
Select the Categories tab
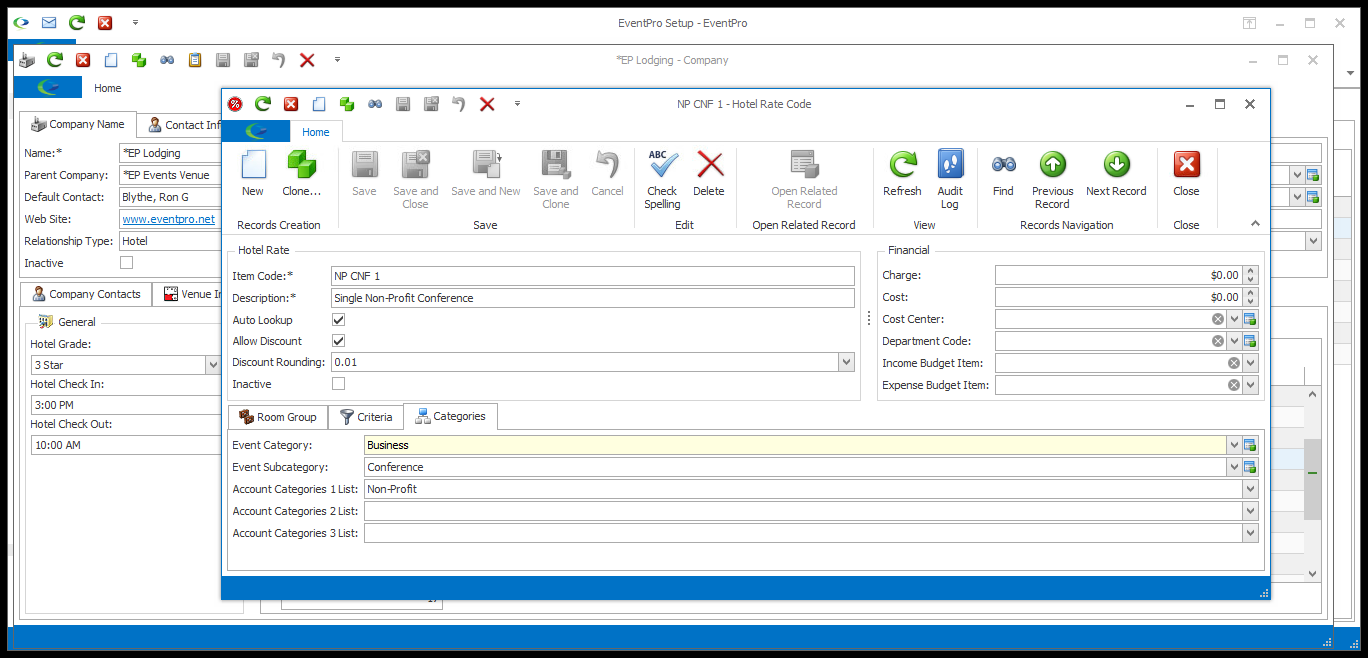pos(450,416)
